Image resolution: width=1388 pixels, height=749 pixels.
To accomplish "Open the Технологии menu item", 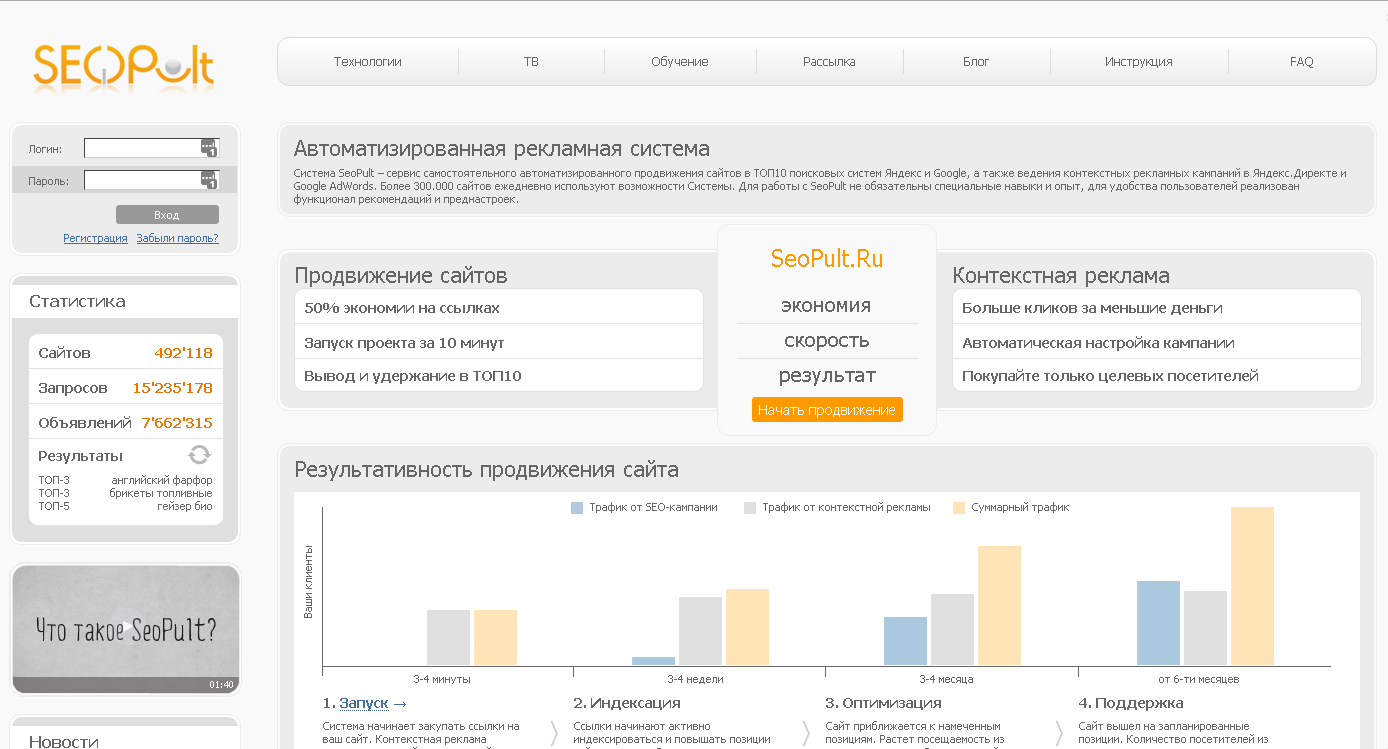I will pyautogui.click(x=367, y=61).
